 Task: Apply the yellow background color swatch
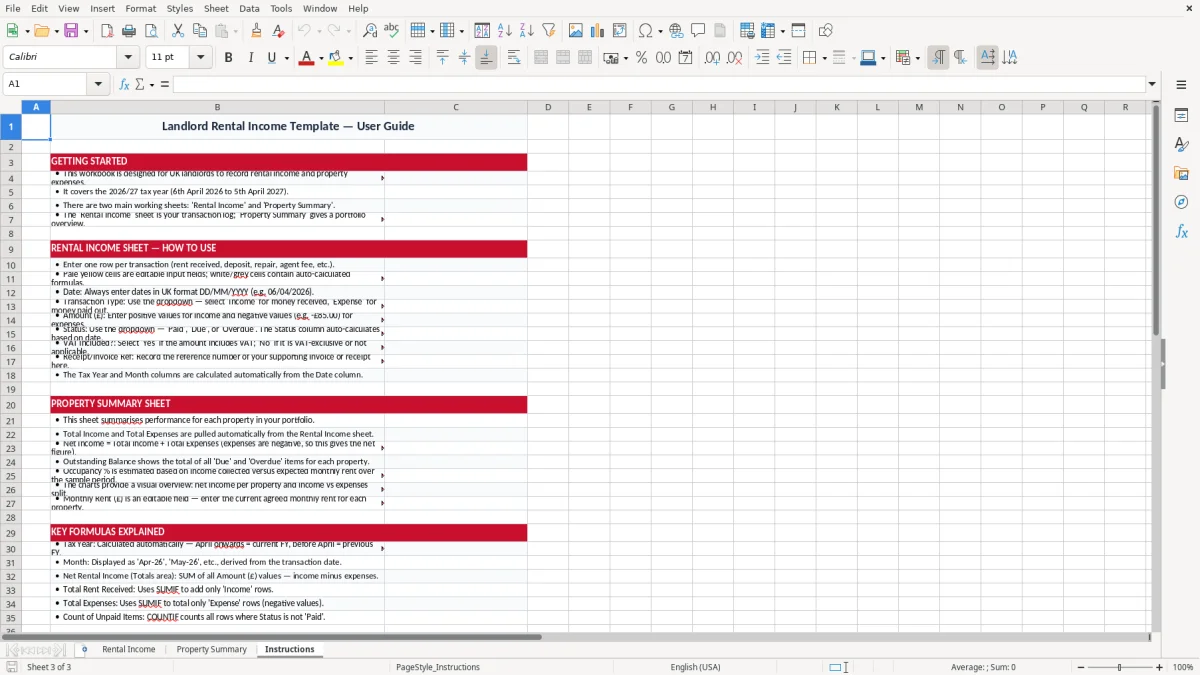[x=337, y=58]
